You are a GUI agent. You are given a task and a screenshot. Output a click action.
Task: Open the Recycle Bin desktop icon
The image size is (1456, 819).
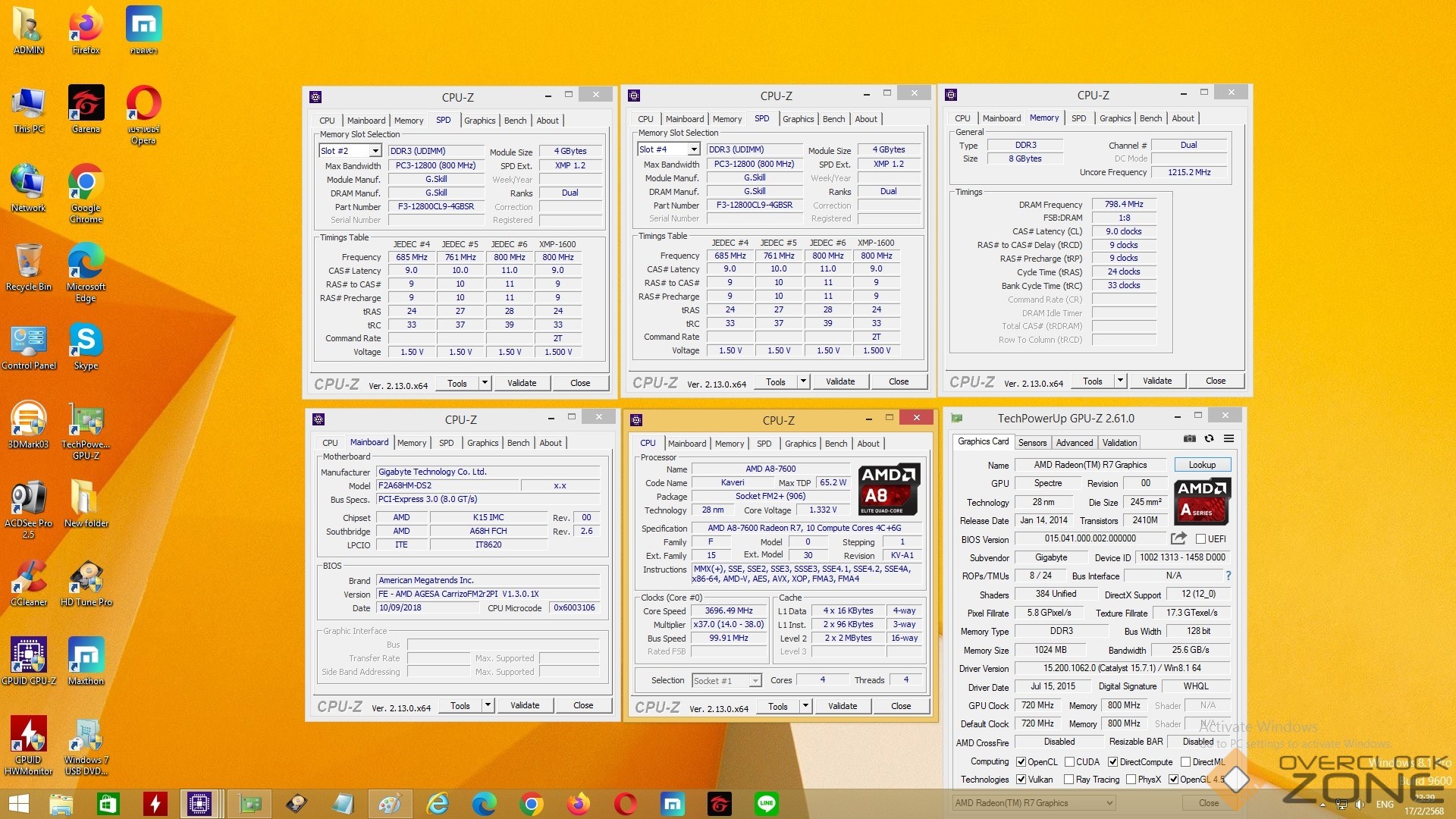(x=29, y=267)
